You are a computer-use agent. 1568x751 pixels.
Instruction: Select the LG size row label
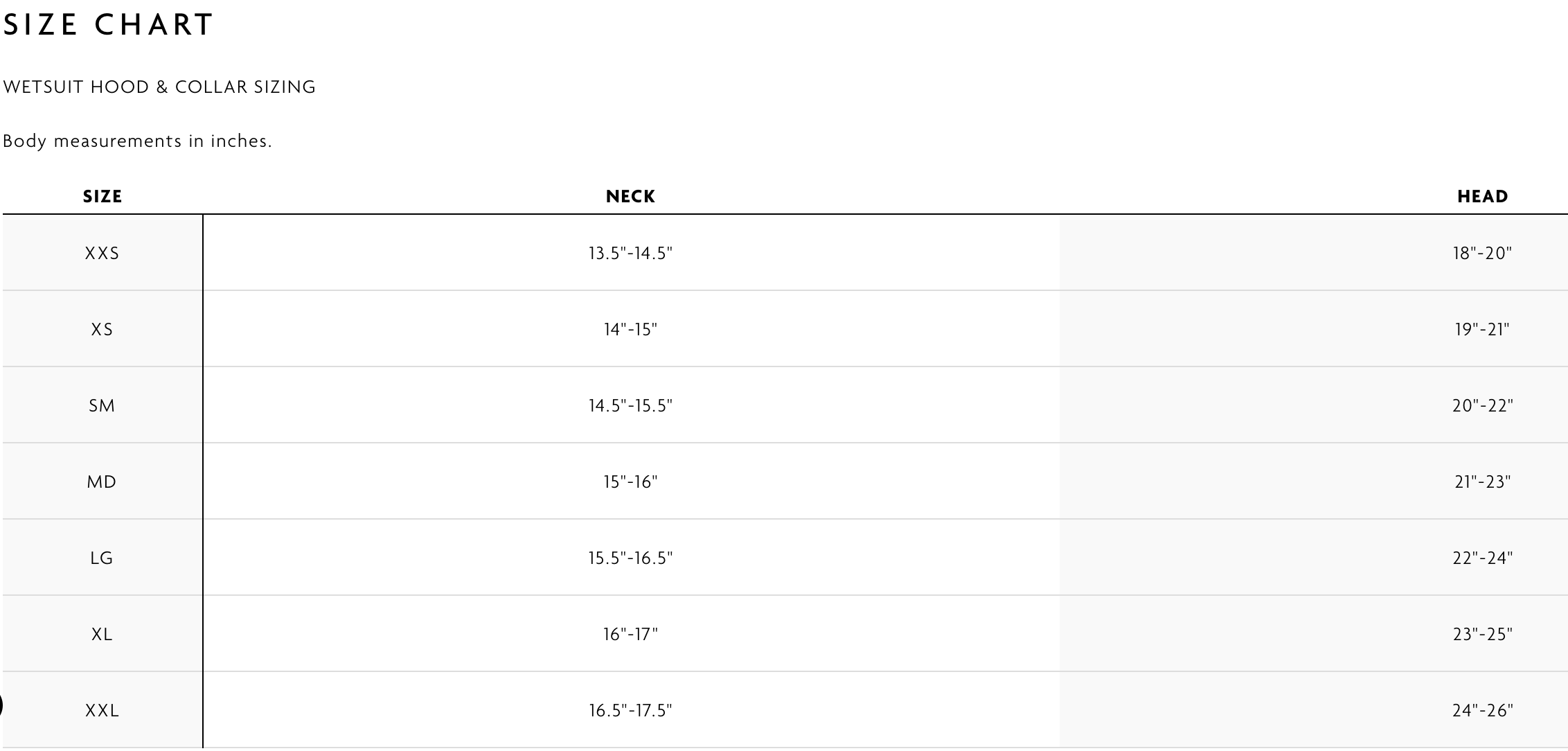(103, 558)
